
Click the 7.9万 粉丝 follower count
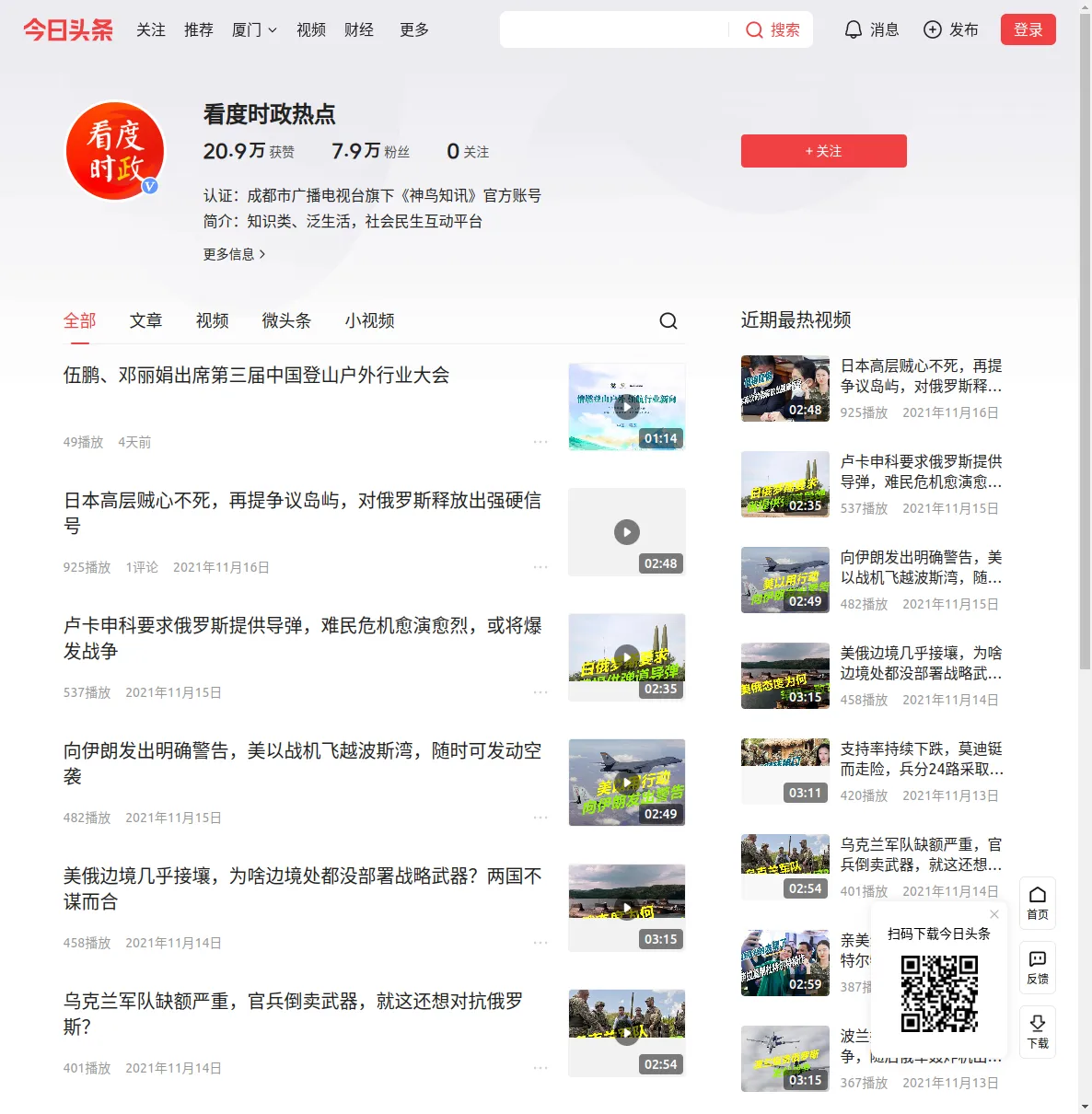[x=371, y=151]
